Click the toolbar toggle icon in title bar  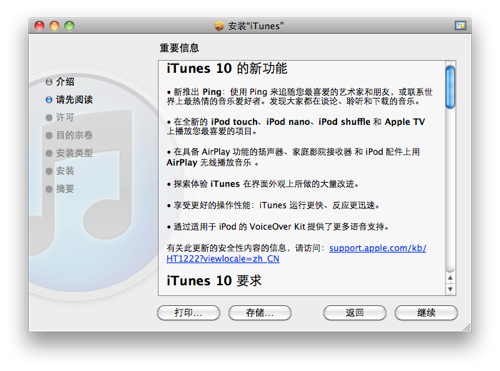click(461, 25)
